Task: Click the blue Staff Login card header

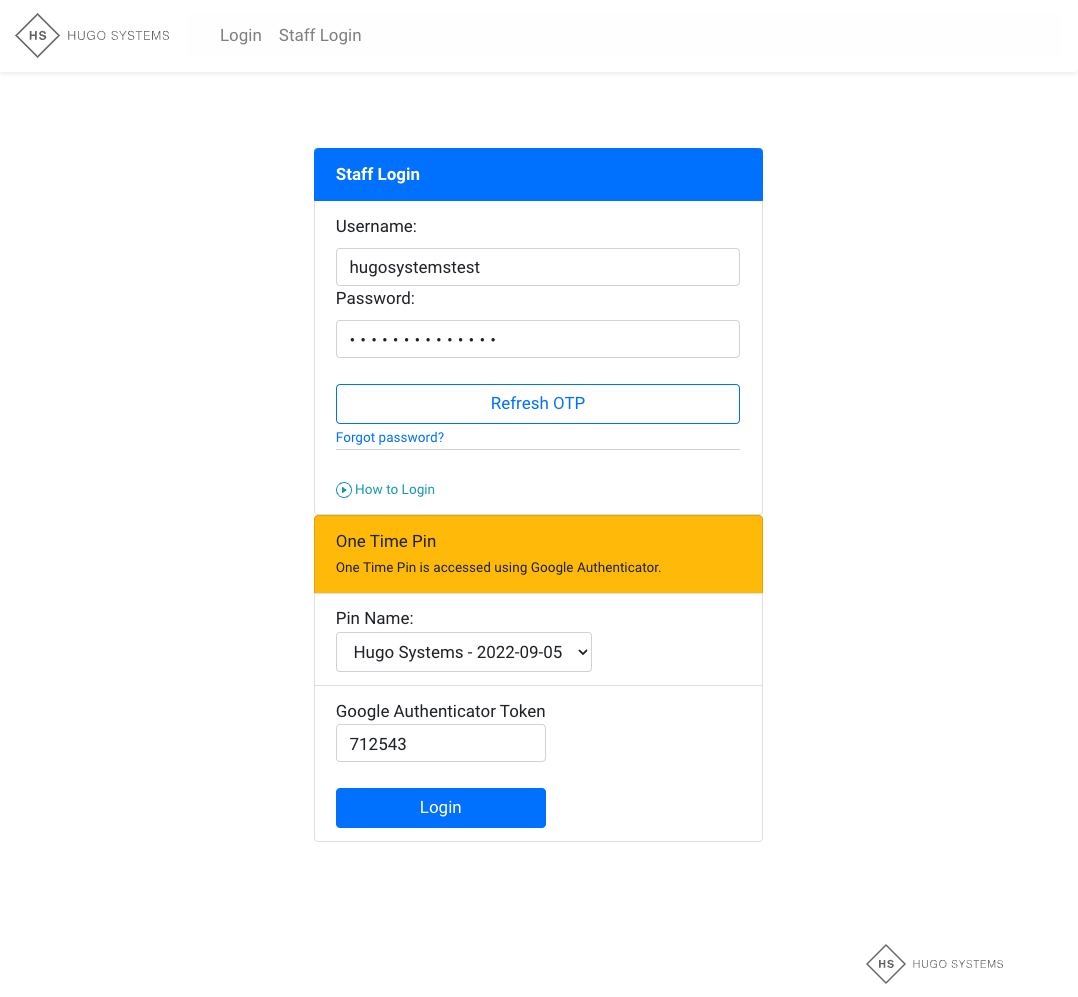Action: 538,175
